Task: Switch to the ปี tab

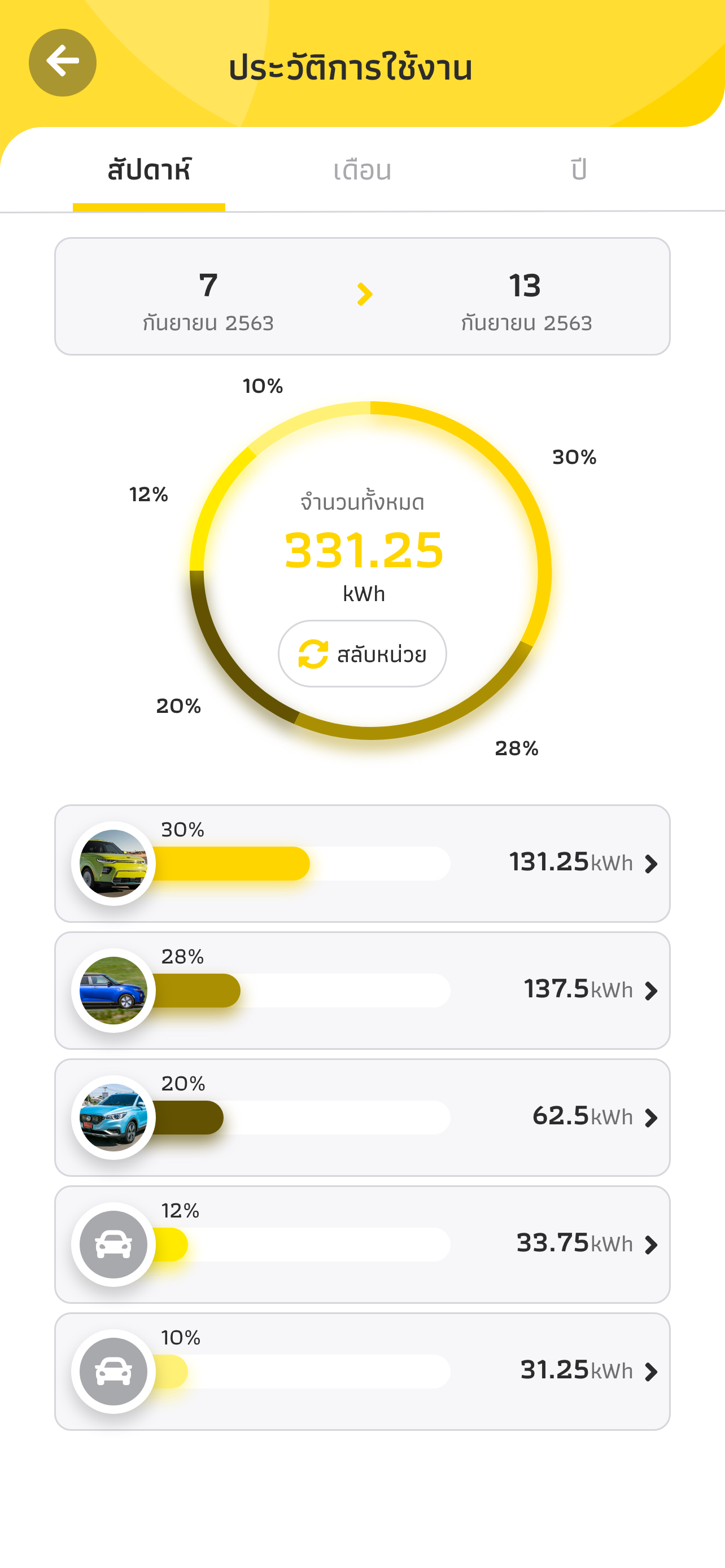Action: (x=579, y=169)
